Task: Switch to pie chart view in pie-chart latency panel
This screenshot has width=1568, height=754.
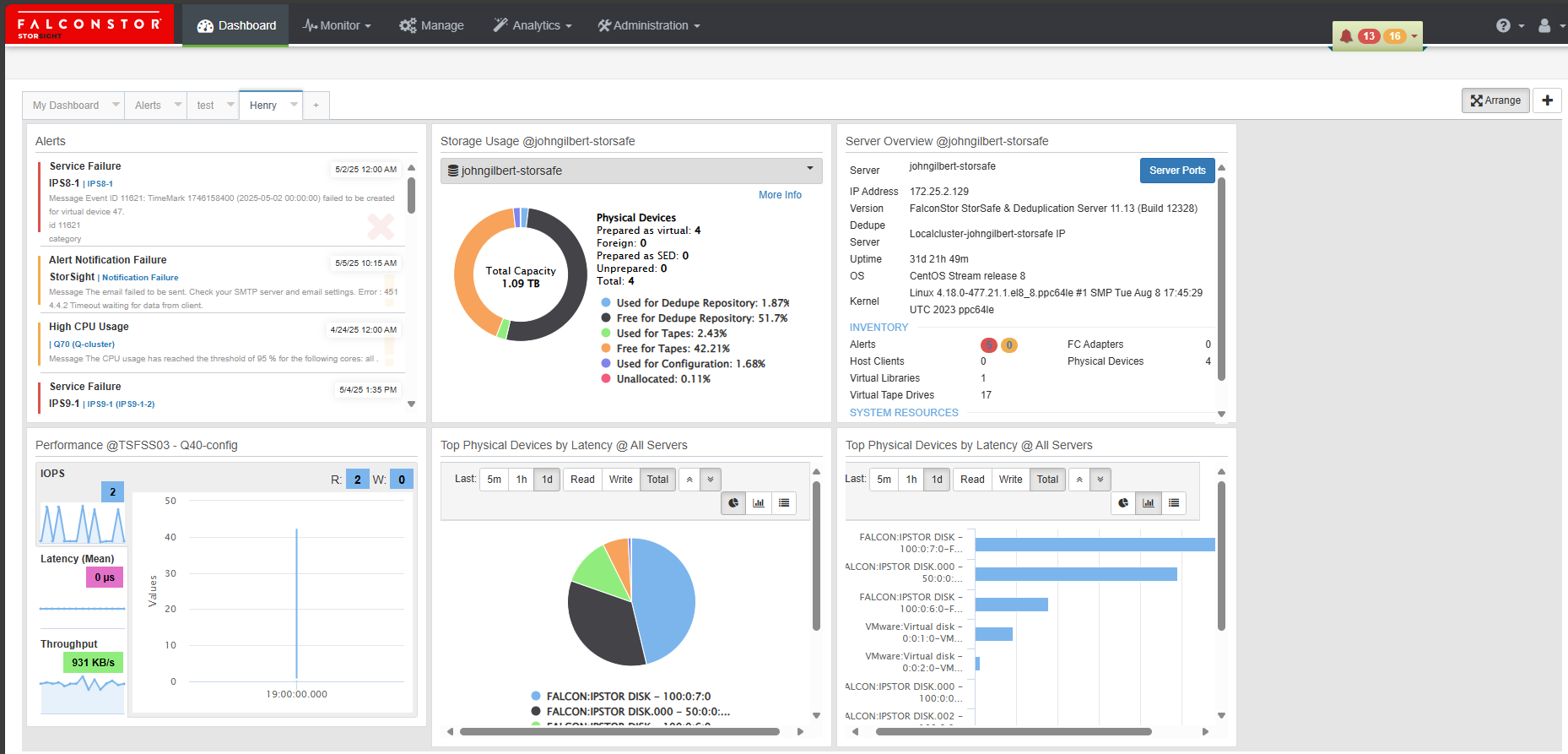Action: click(733, 503)
